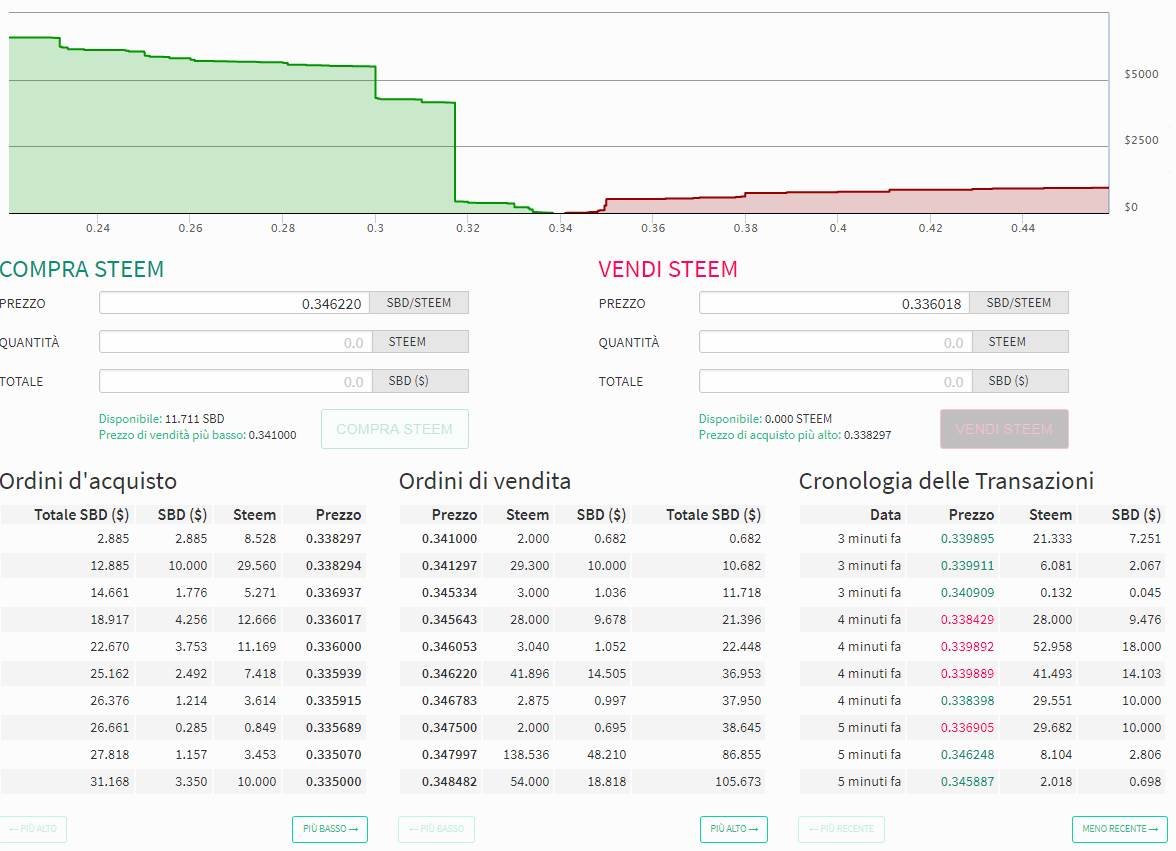This screenshot has width=1176, height=851.
Task: Select sell order priced 0.346220
Action: click(x=583, y=673)
